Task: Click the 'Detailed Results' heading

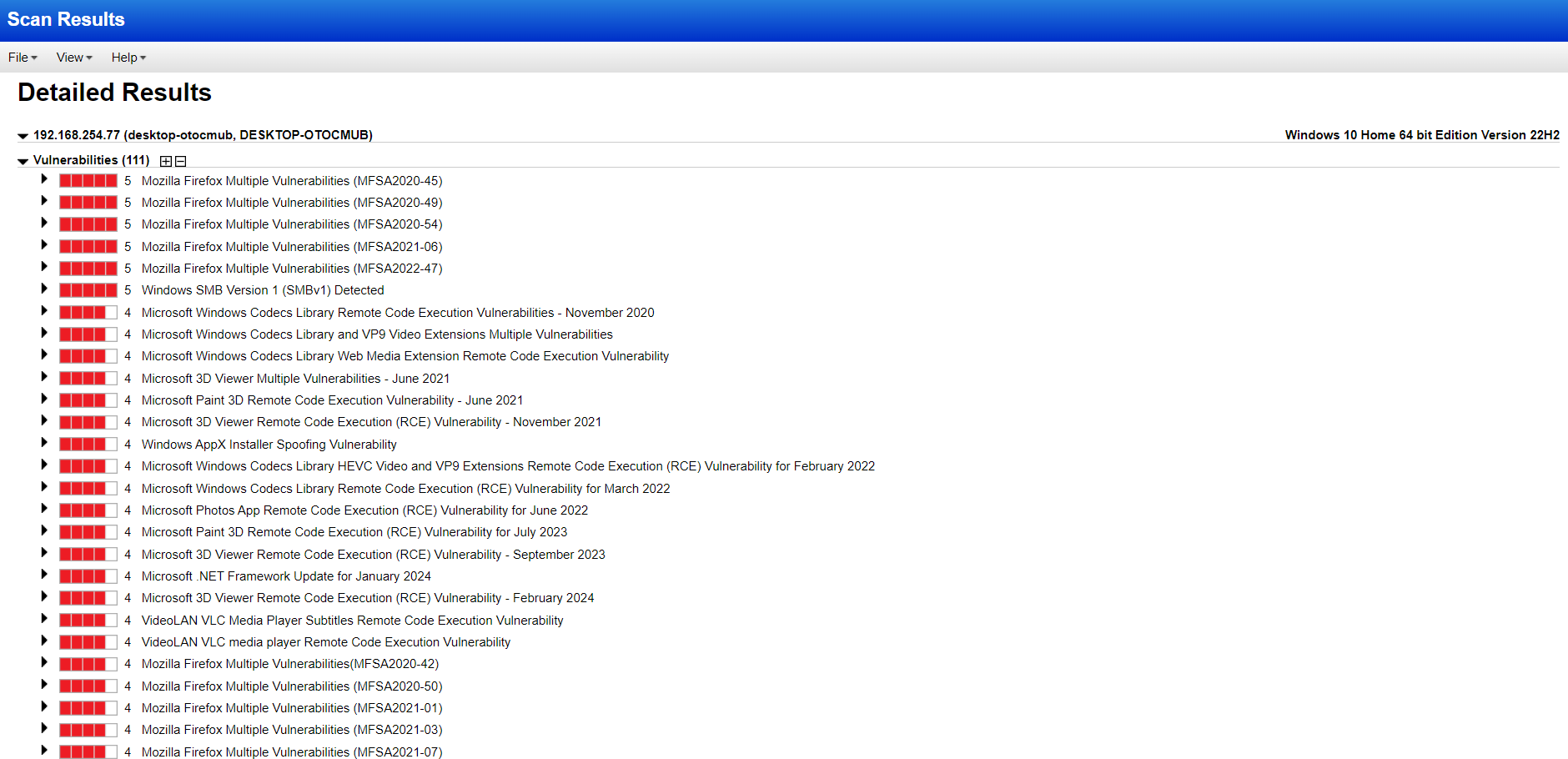Action: point(114,93)
